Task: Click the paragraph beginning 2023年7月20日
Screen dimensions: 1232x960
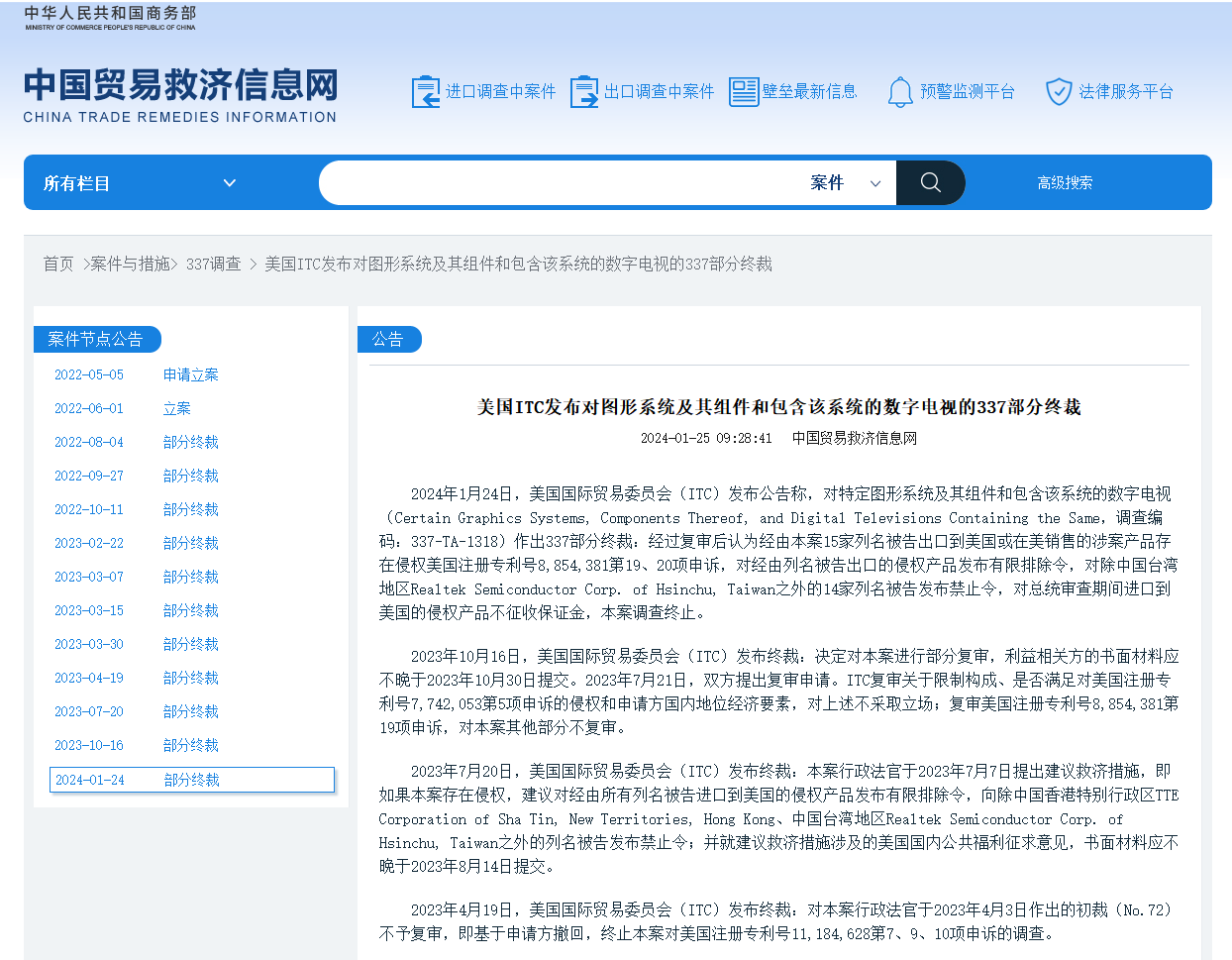Action: click(778, 818)
